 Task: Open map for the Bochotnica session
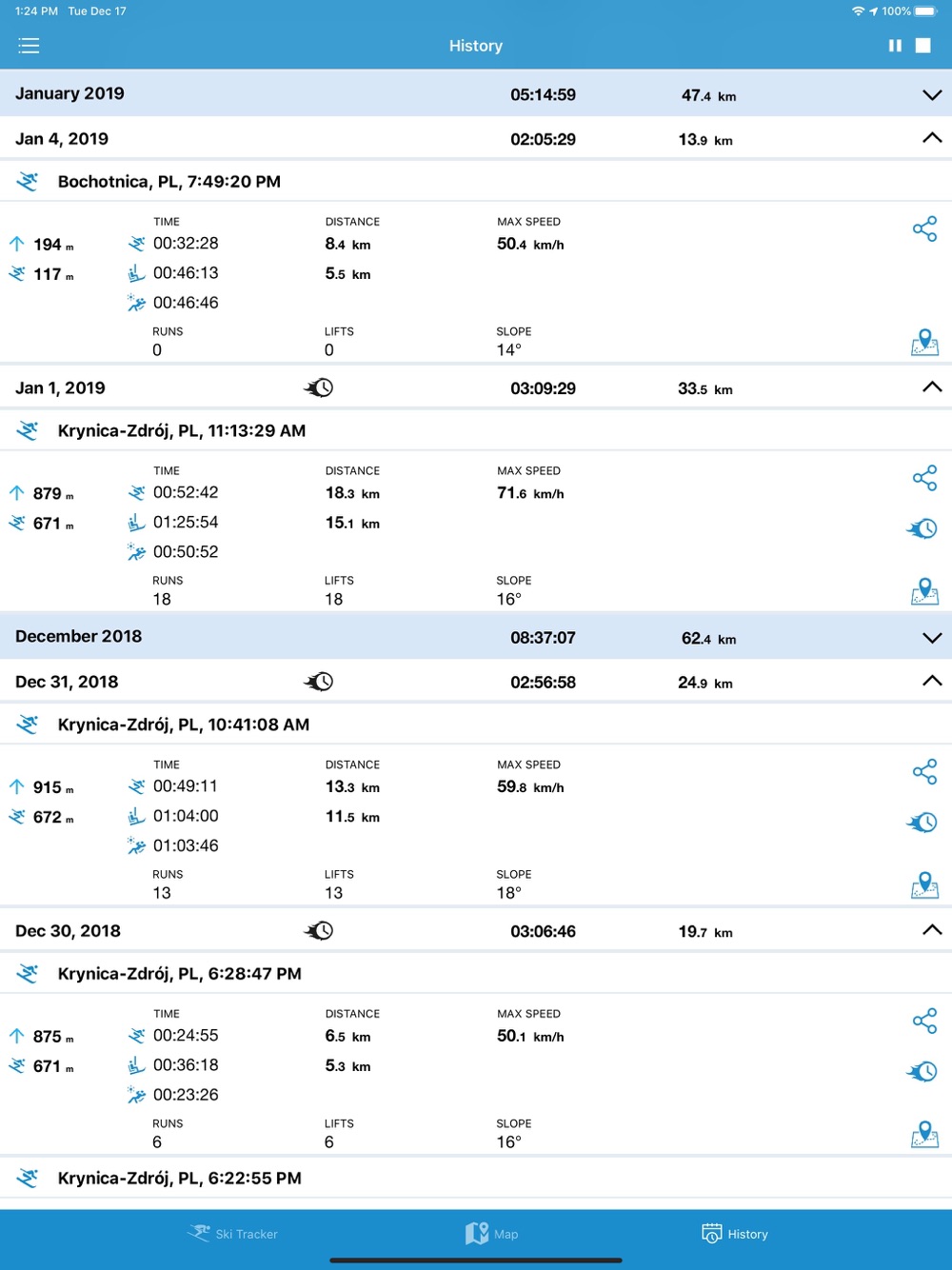coord(924,343)
